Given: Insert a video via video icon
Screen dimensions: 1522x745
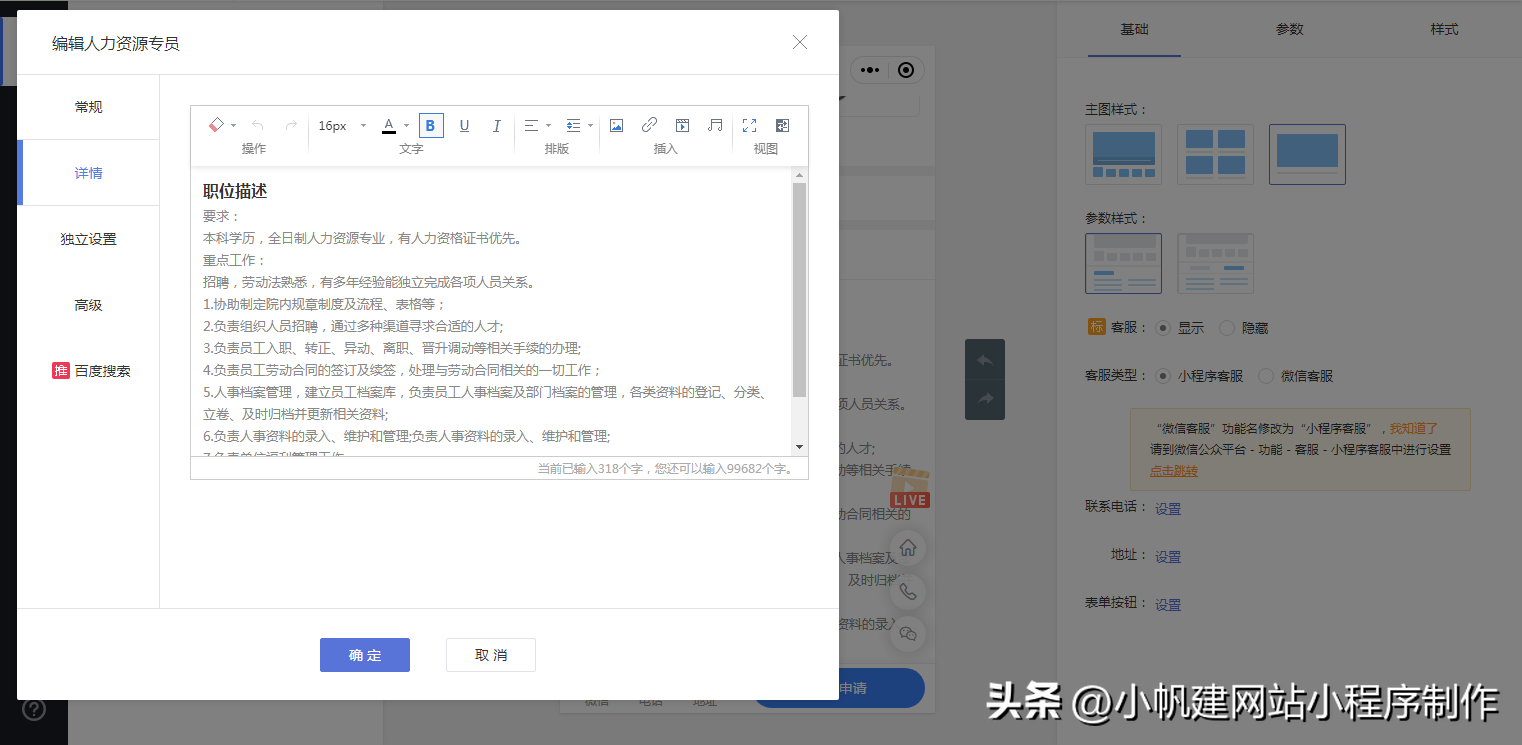Looking at the screenshot, I should coord(682,125).
